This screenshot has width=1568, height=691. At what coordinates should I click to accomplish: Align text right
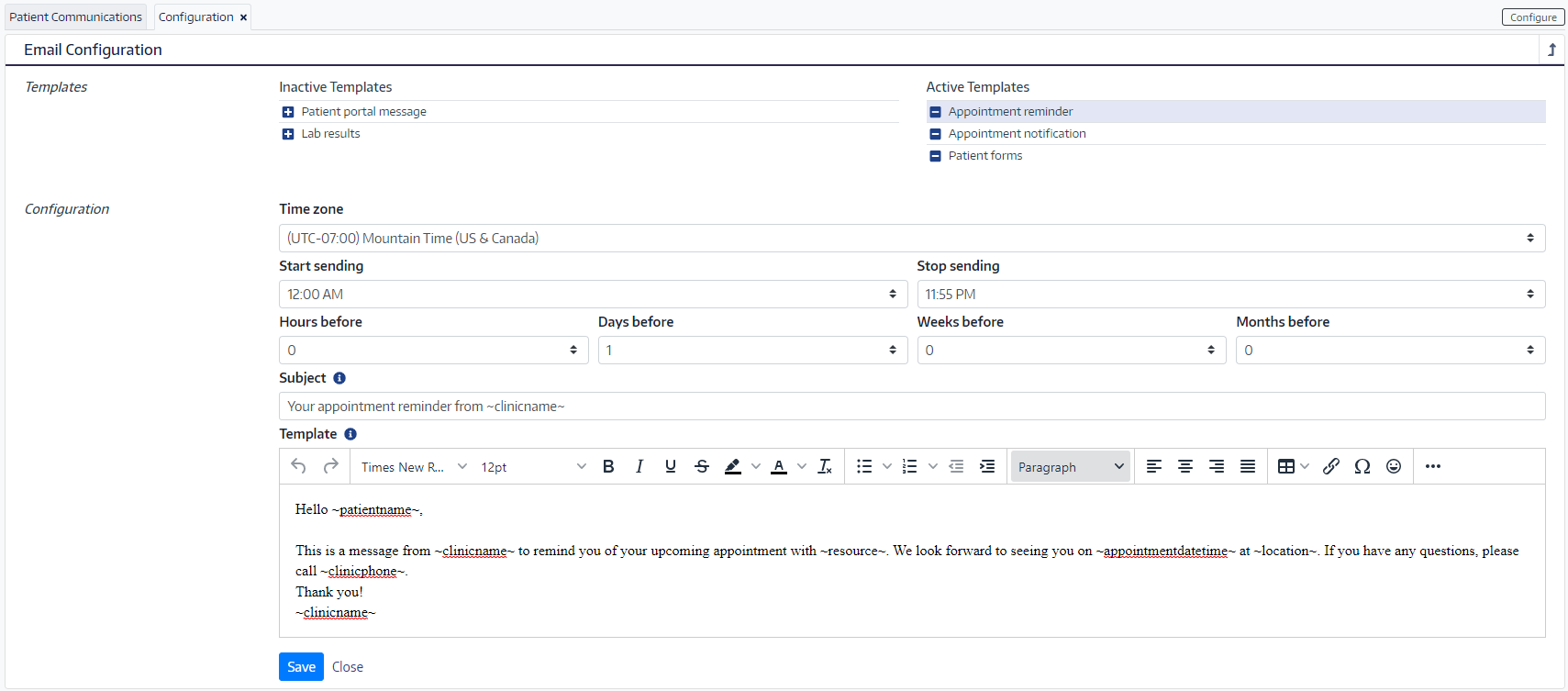click(1217, 466)
